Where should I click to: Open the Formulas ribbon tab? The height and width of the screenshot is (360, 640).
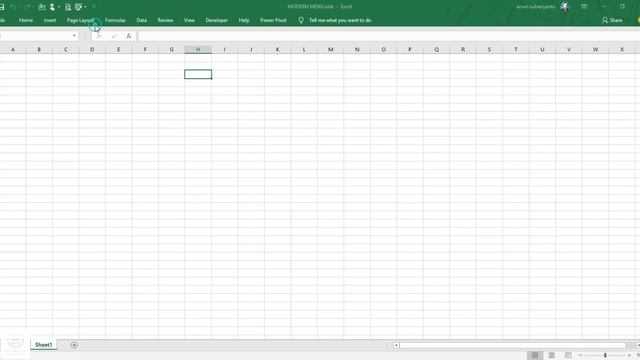click(115, 20)
